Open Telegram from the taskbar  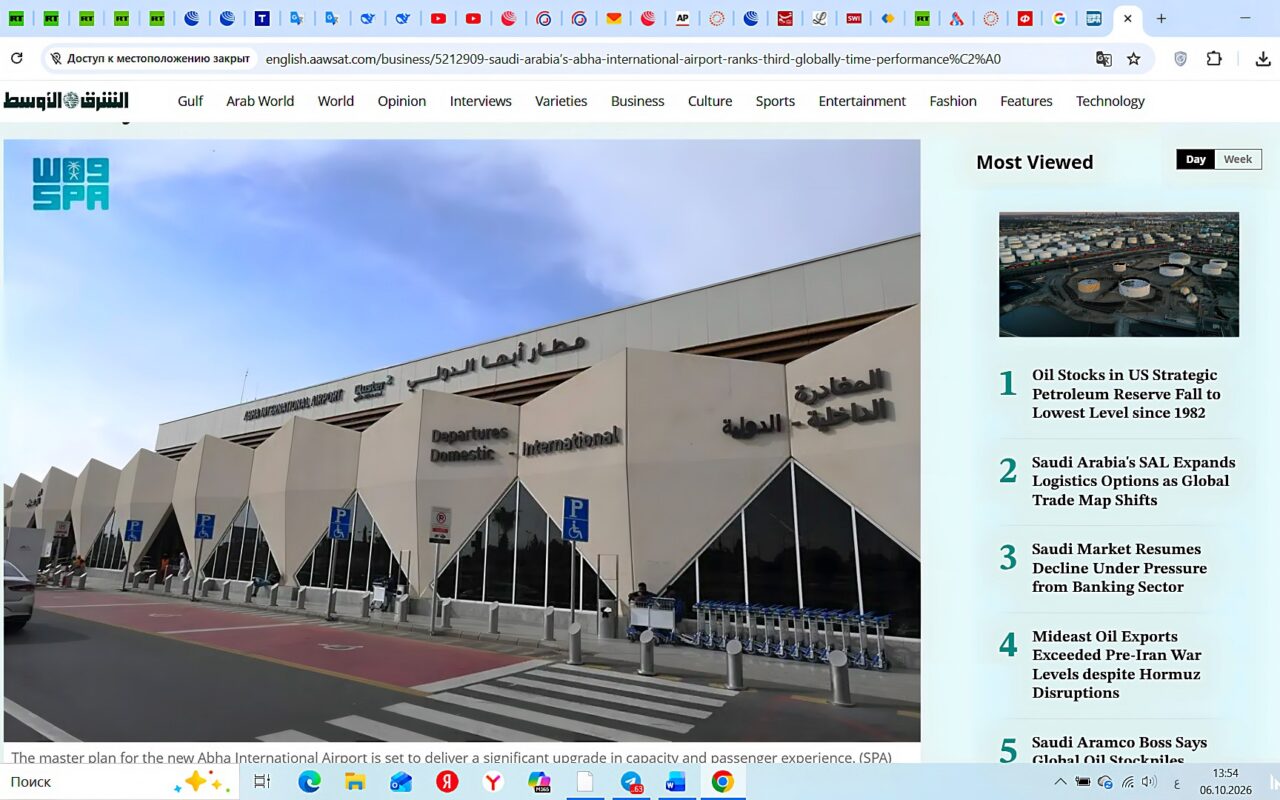pyautogui.click(x=632, y=782)
